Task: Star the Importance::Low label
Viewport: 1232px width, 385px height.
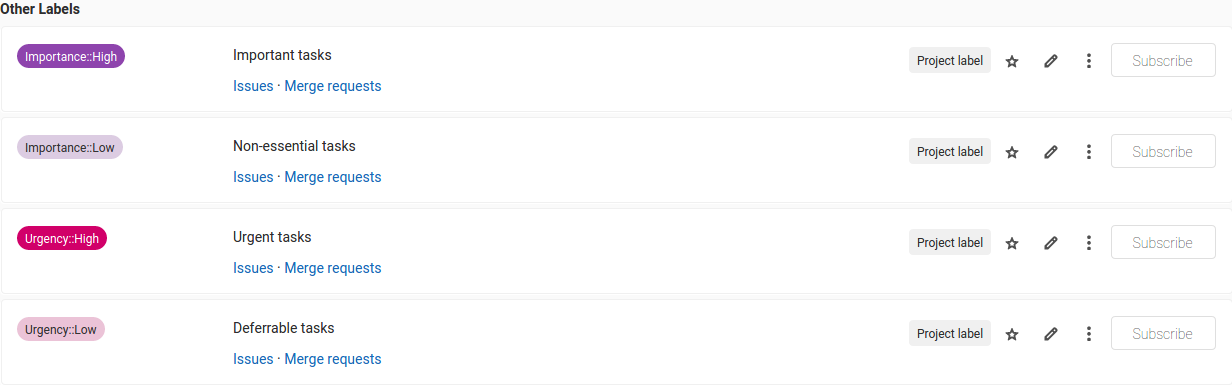Action: (x=1011, y=152)
